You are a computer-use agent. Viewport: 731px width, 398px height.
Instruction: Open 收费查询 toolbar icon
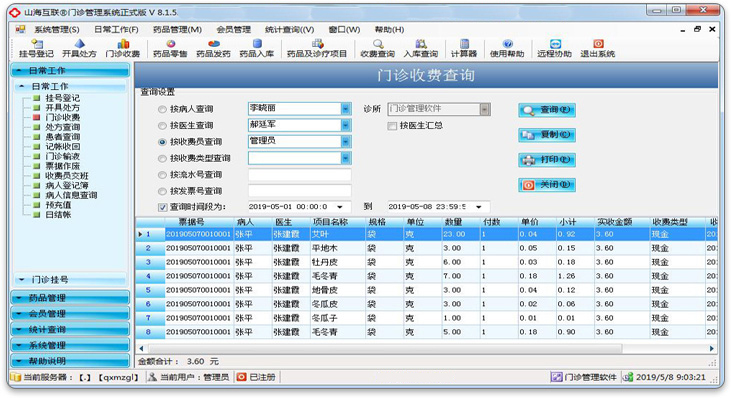click(x=378, y=48)
